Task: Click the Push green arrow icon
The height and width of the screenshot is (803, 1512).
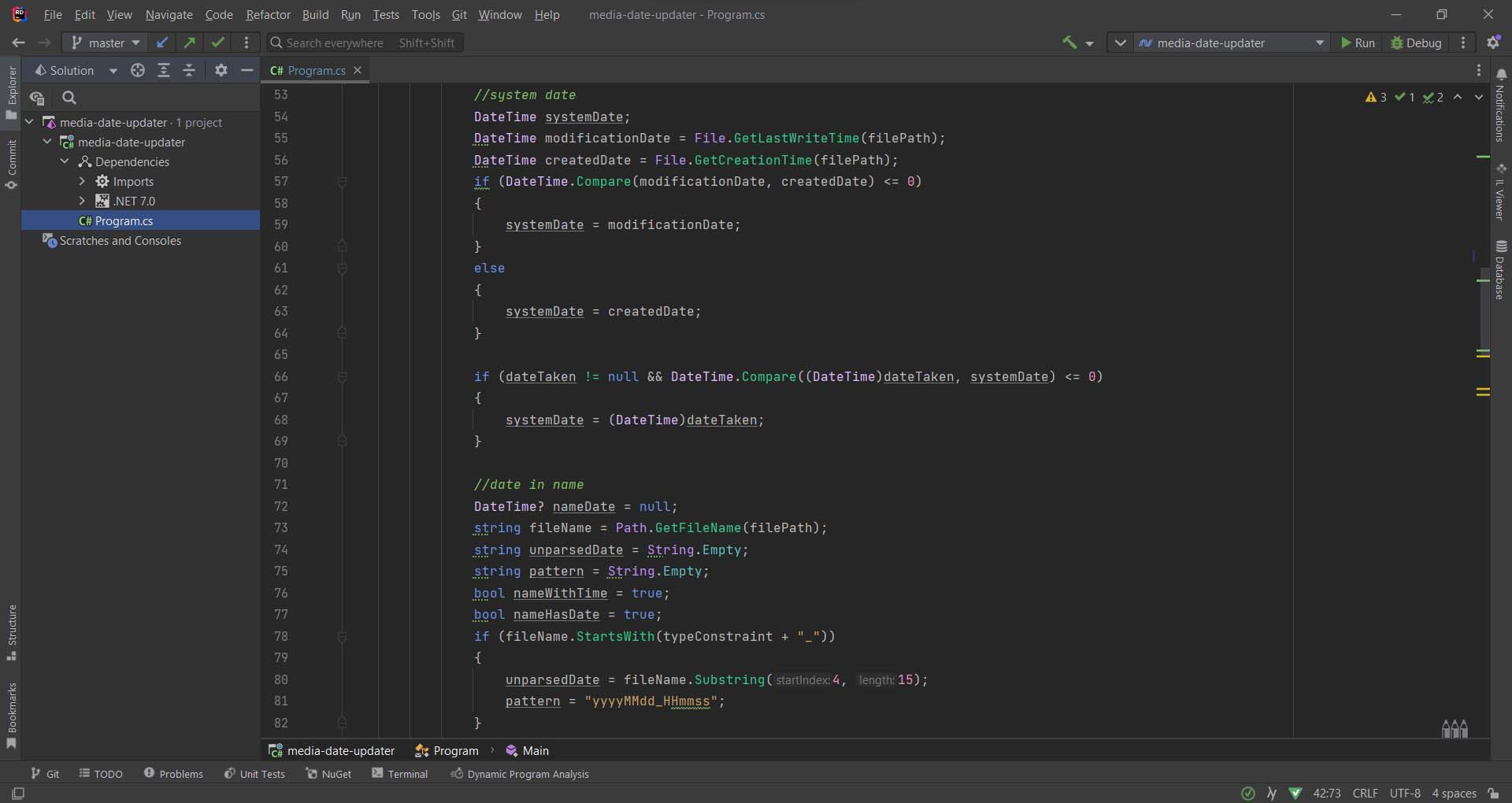Action: point(190,43)
